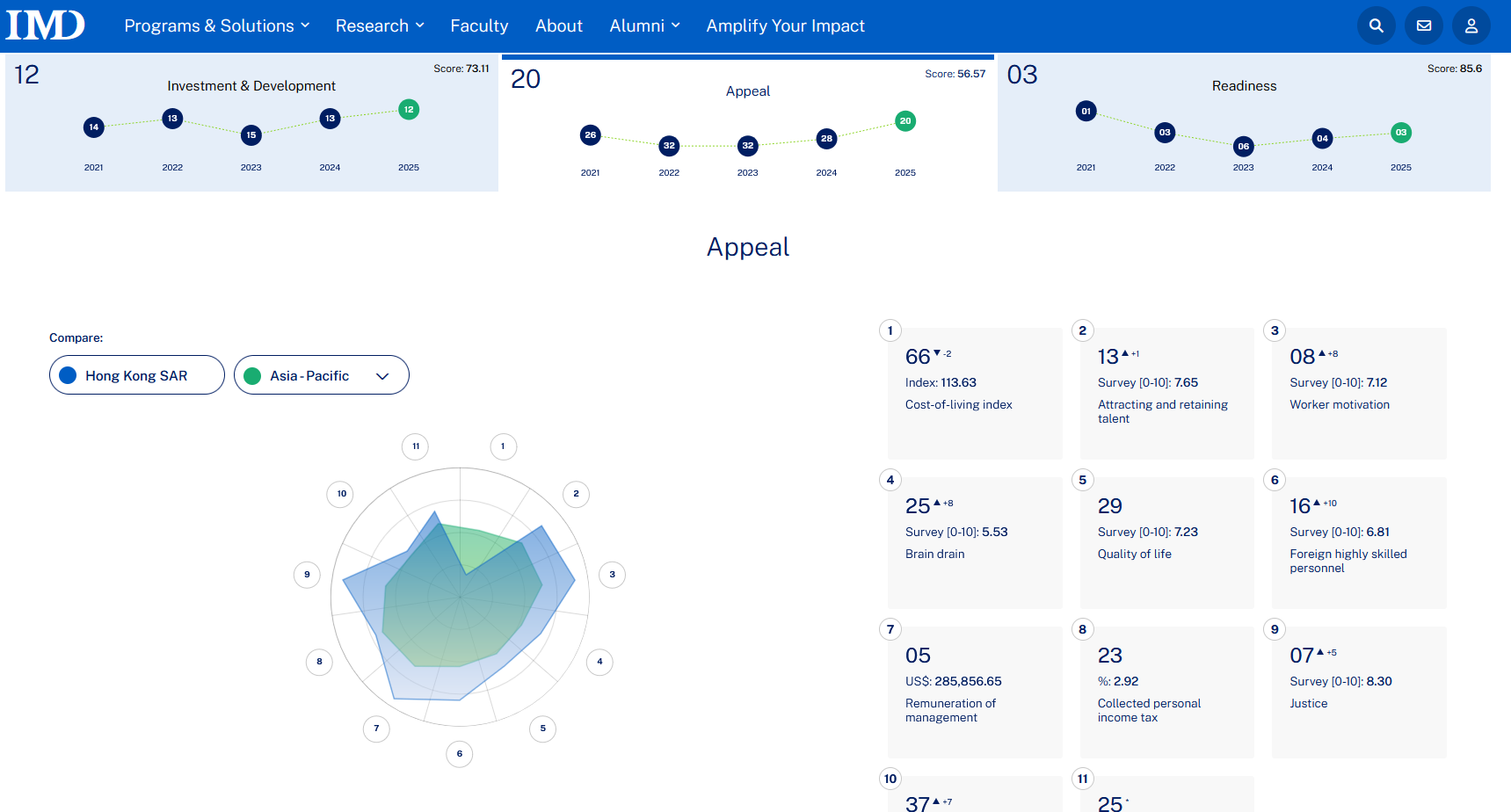
Task: Click the Hong Kong SAR compare pill
Action: pyautogui.click(x=137, y=375)
